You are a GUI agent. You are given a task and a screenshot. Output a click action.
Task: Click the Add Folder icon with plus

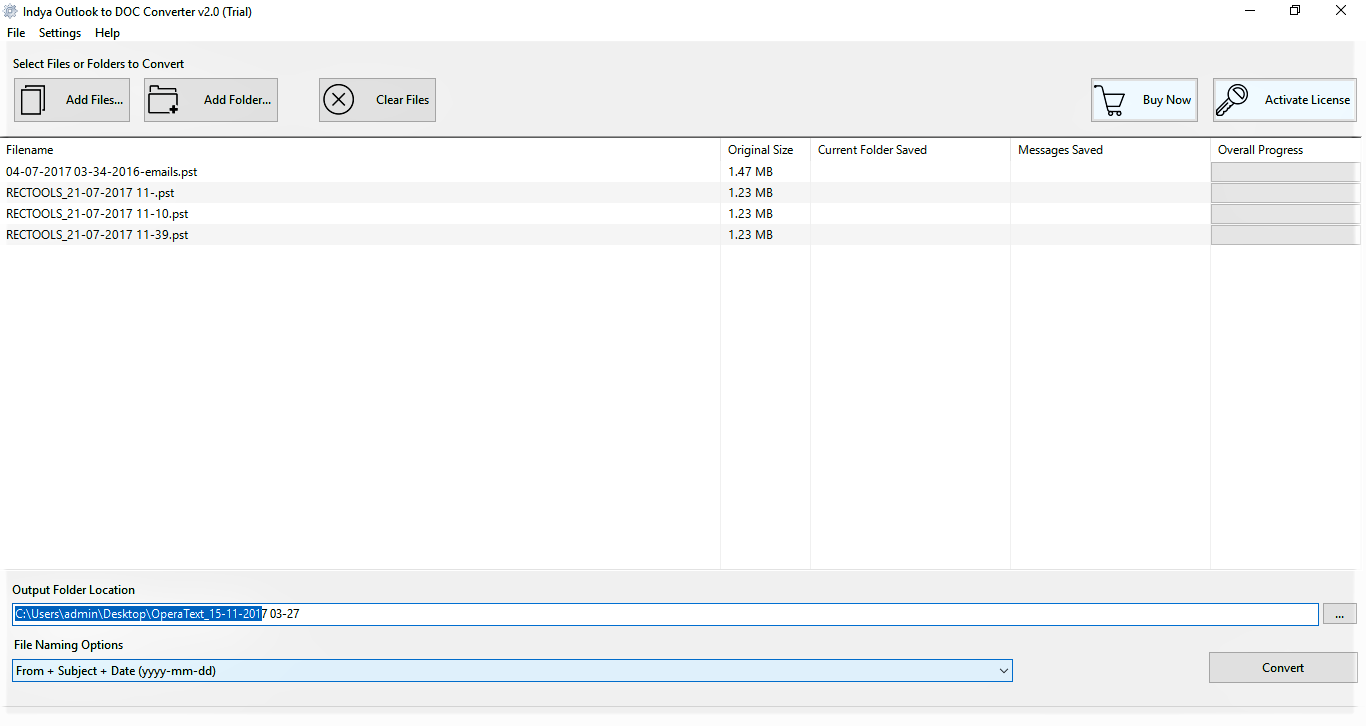[163, 100]
